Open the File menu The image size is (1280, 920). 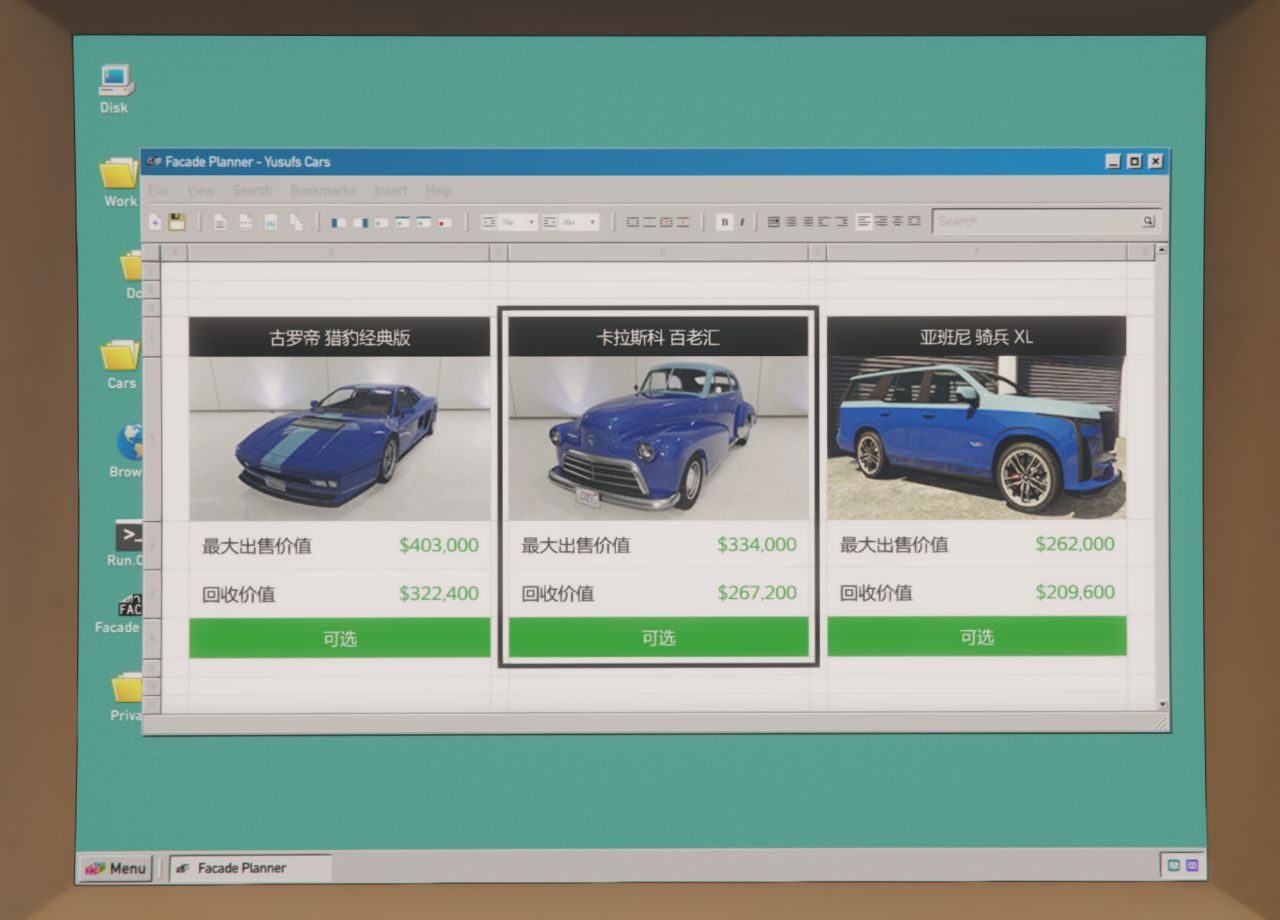click(158, 190)
